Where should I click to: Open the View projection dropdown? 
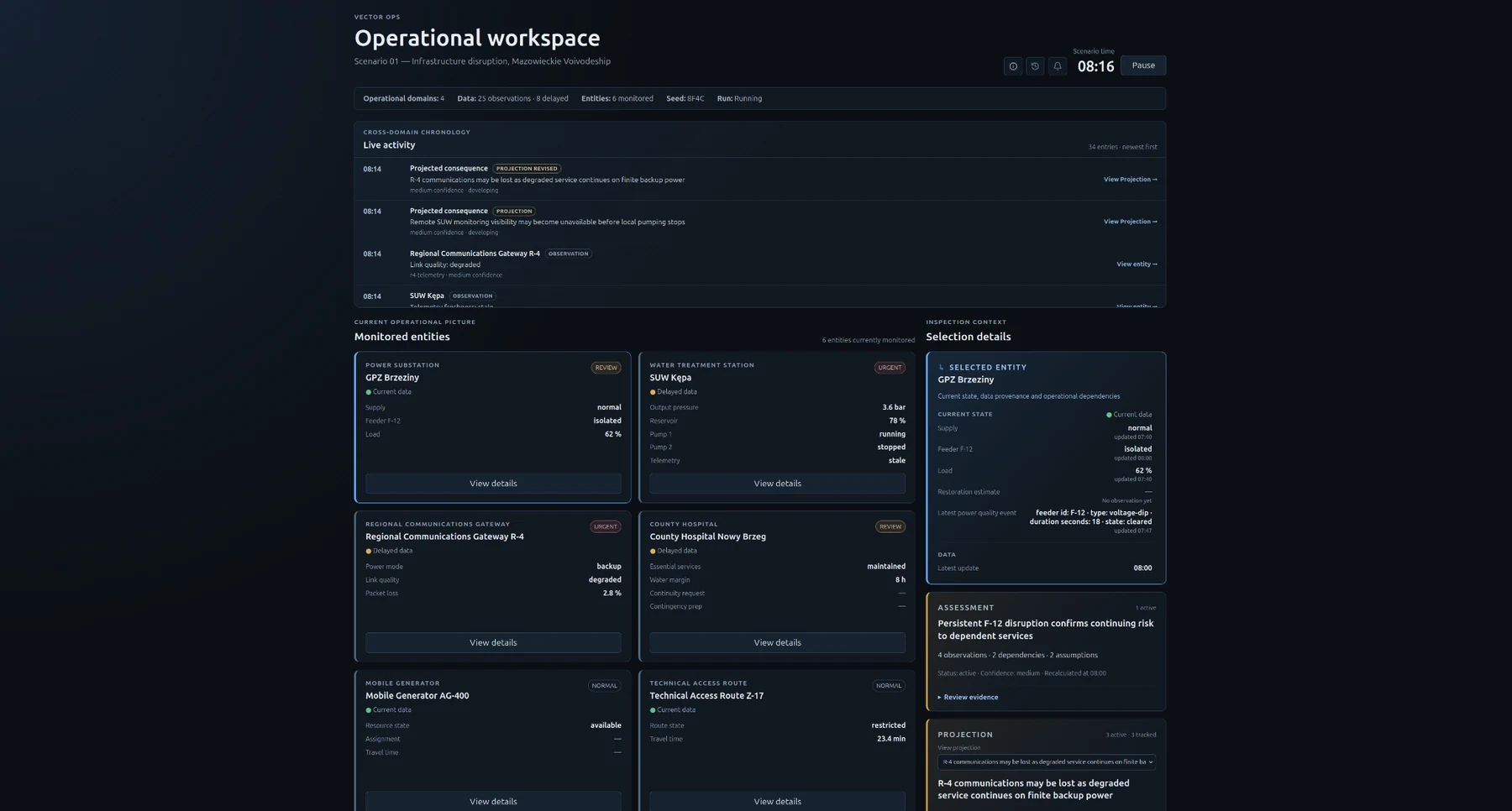pyautogui.click(x=1047, y=762)
